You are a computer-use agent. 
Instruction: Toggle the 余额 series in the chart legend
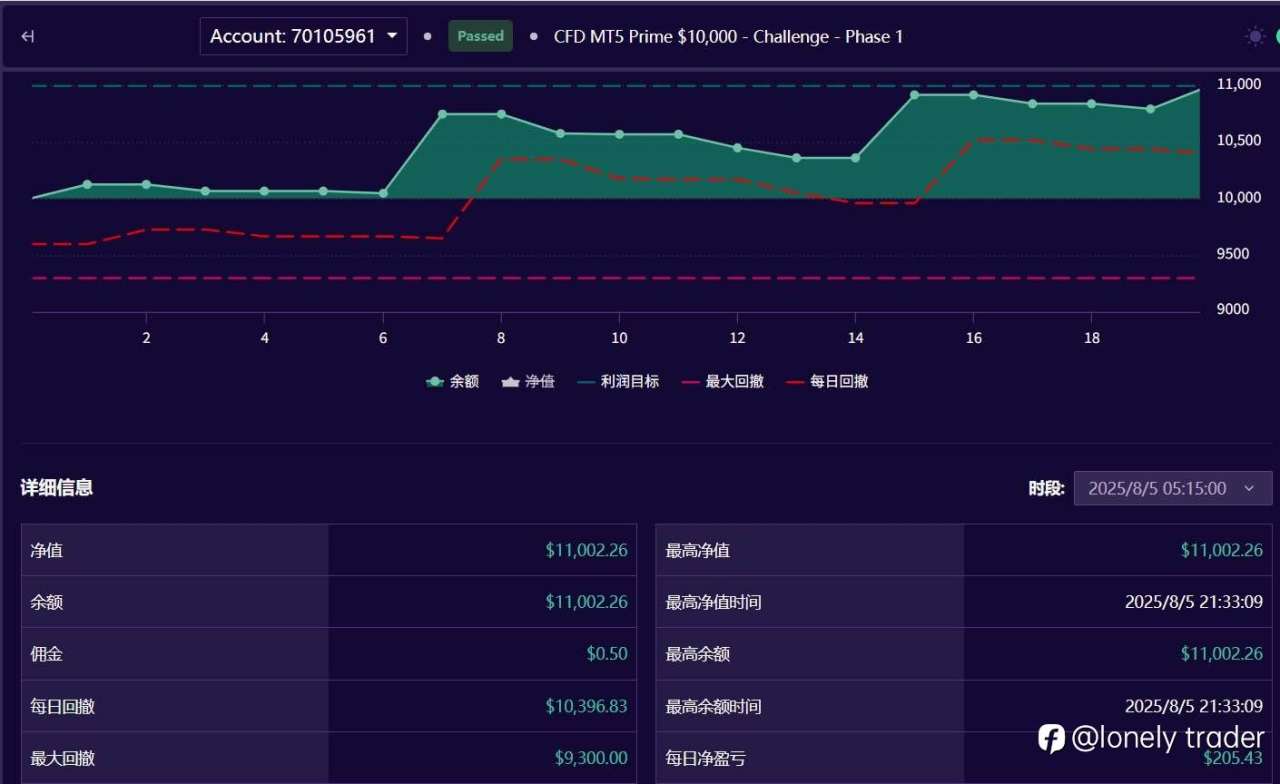(x=452, y=381)
